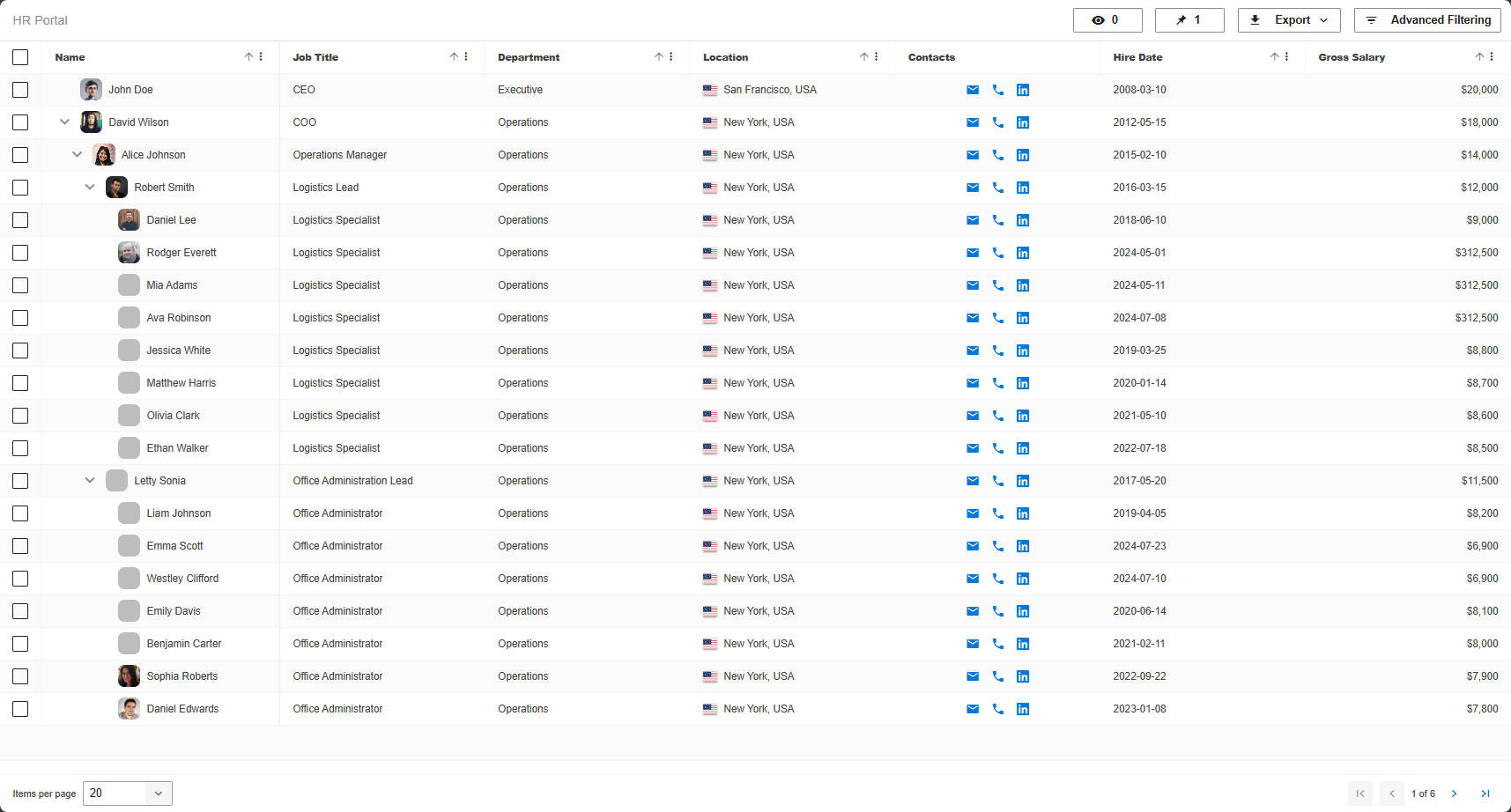Click the Hire Date sort arrow
The width and height of the screenshot is (1511, 812).
pyautogui.click(x=1273, y=56)
